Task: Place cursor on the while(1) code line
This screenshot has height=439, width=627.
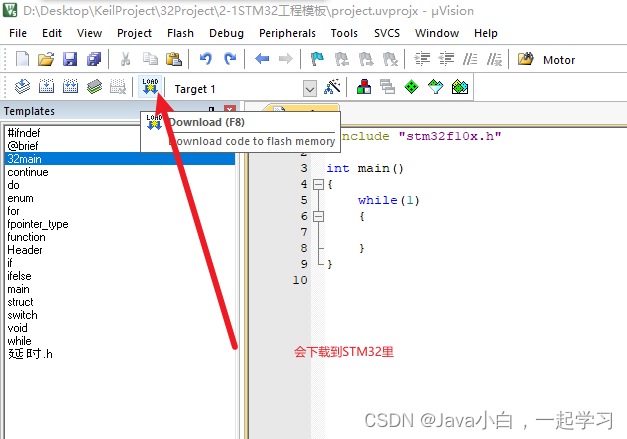Action: (388, 200)
